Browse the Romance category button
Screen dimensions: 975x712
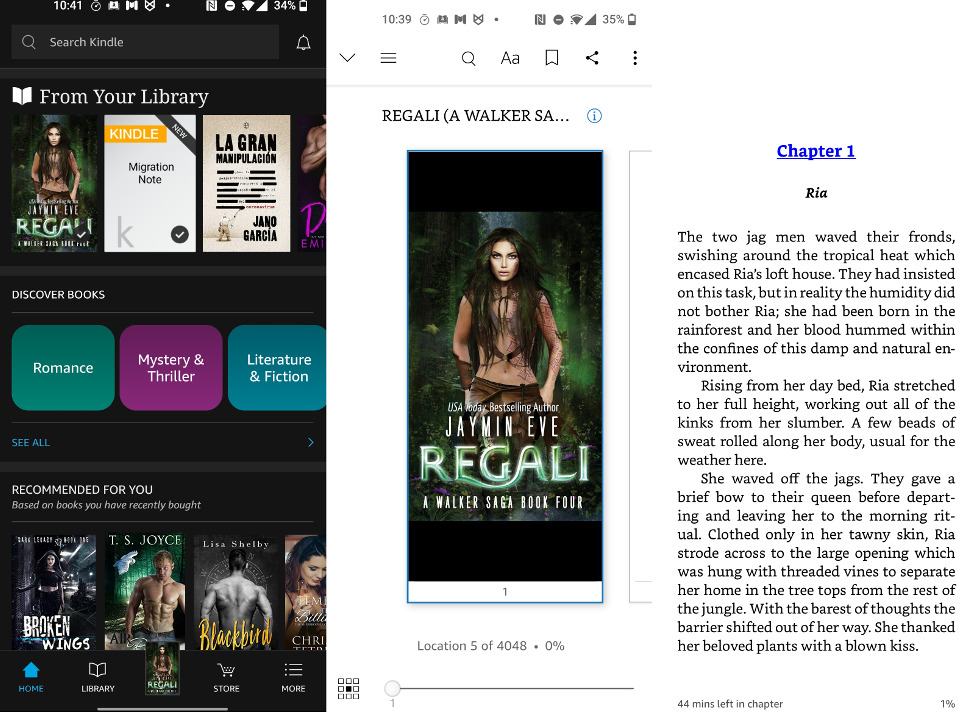click(x=62, y=368)
